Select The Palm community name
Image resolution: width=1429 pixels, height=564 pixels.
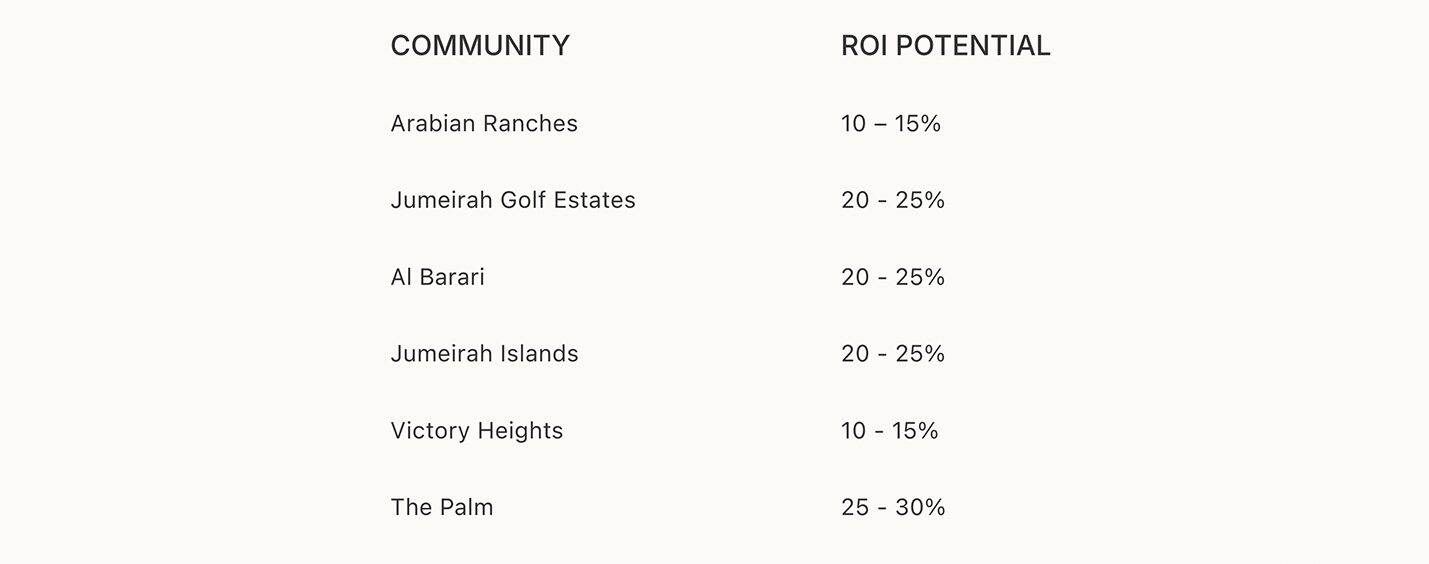(x=442, y=507)
